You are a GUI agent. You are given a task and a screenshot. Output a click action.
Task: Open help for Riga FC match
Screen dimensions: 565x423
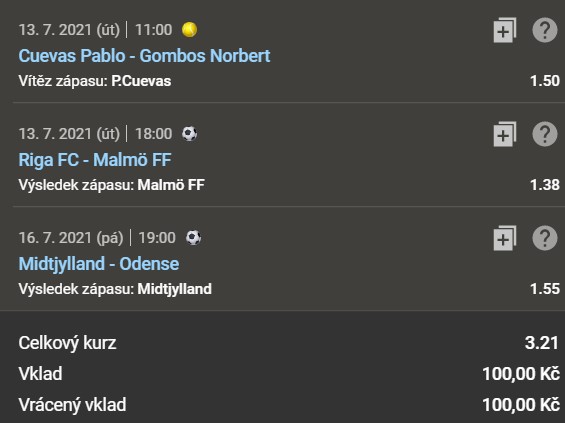coord(545,134)
